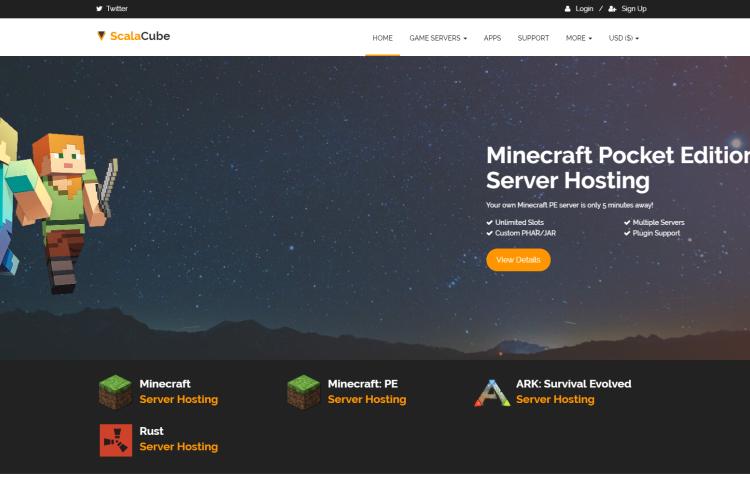Select the Minecraft grass block icon
The image size is (750, 500).
(x=115, y=392)
